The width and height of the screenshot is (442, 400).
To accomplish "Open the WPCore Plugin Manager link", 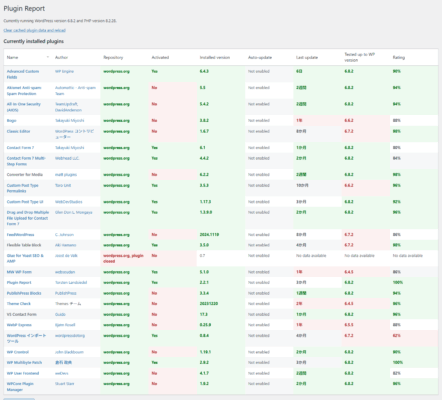I will tap(20, 387).
